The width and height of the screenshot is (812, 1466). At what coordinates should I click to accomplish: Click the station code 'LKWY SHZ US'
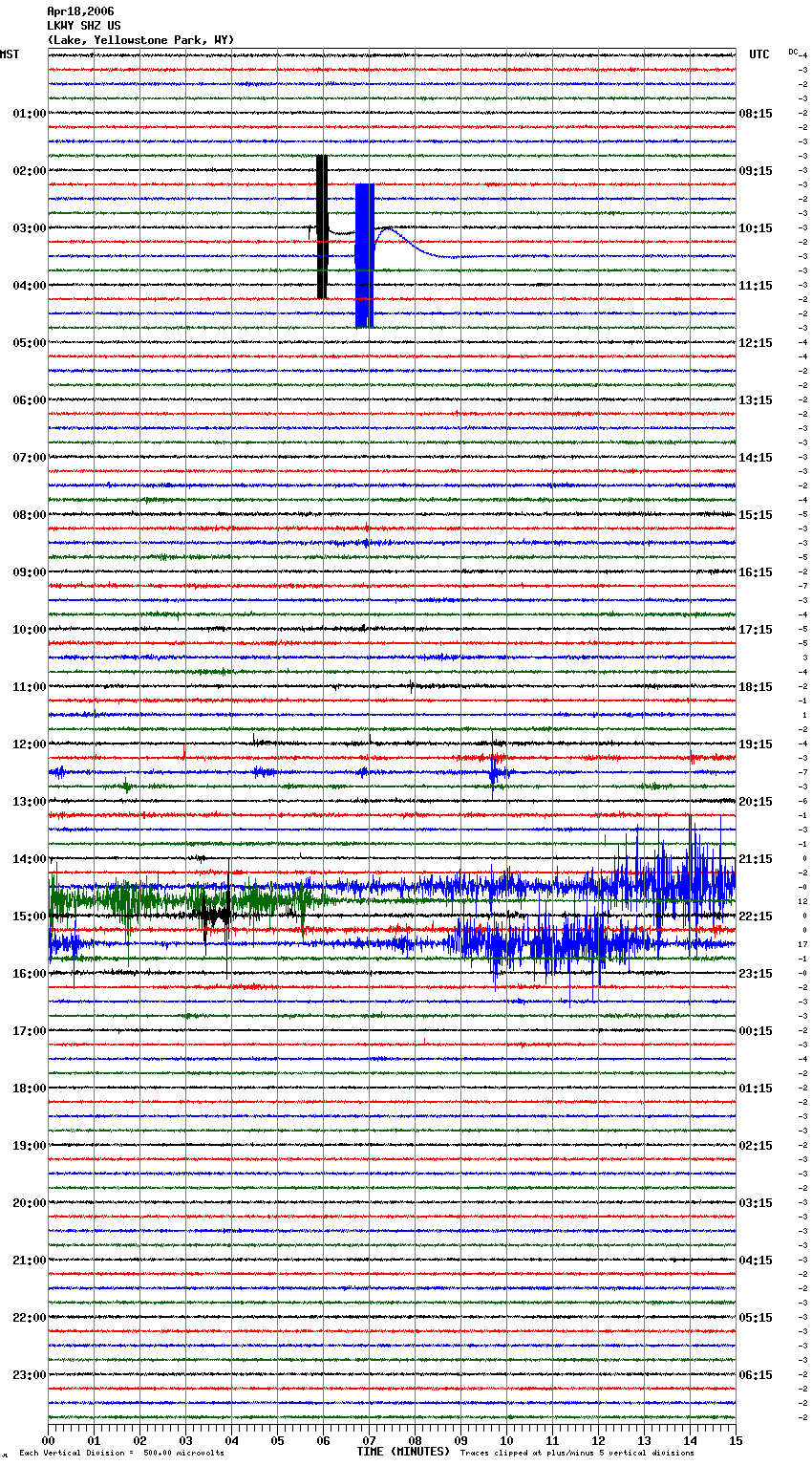tap(84, 26)
